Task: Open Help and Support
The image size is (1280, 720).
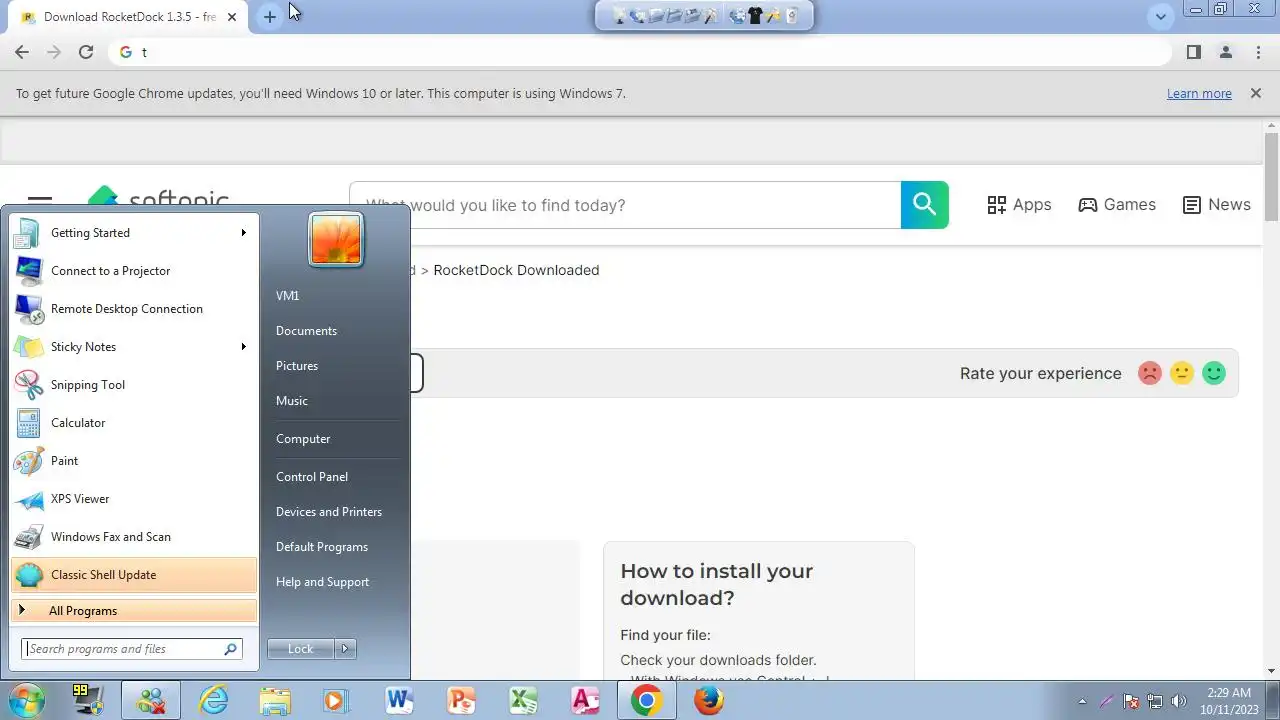Action: pos(322,582)
